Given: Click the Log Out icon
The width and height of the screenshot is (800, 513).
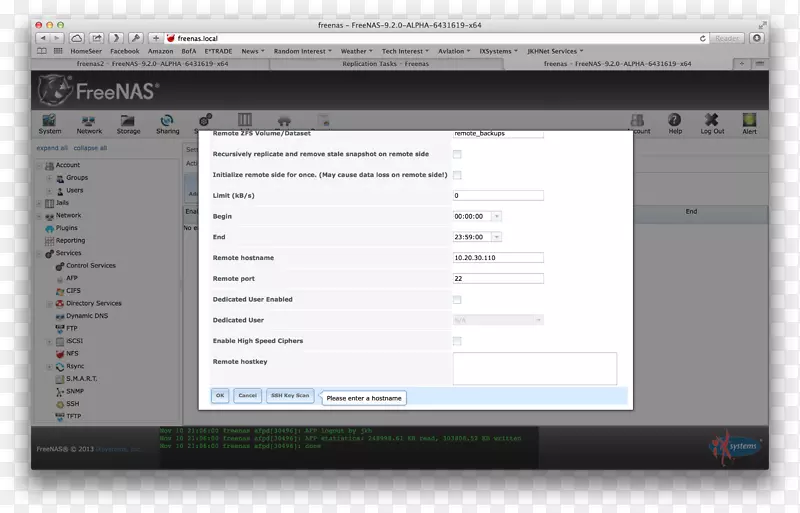Looking at the screenshot, I should [712, 123].
